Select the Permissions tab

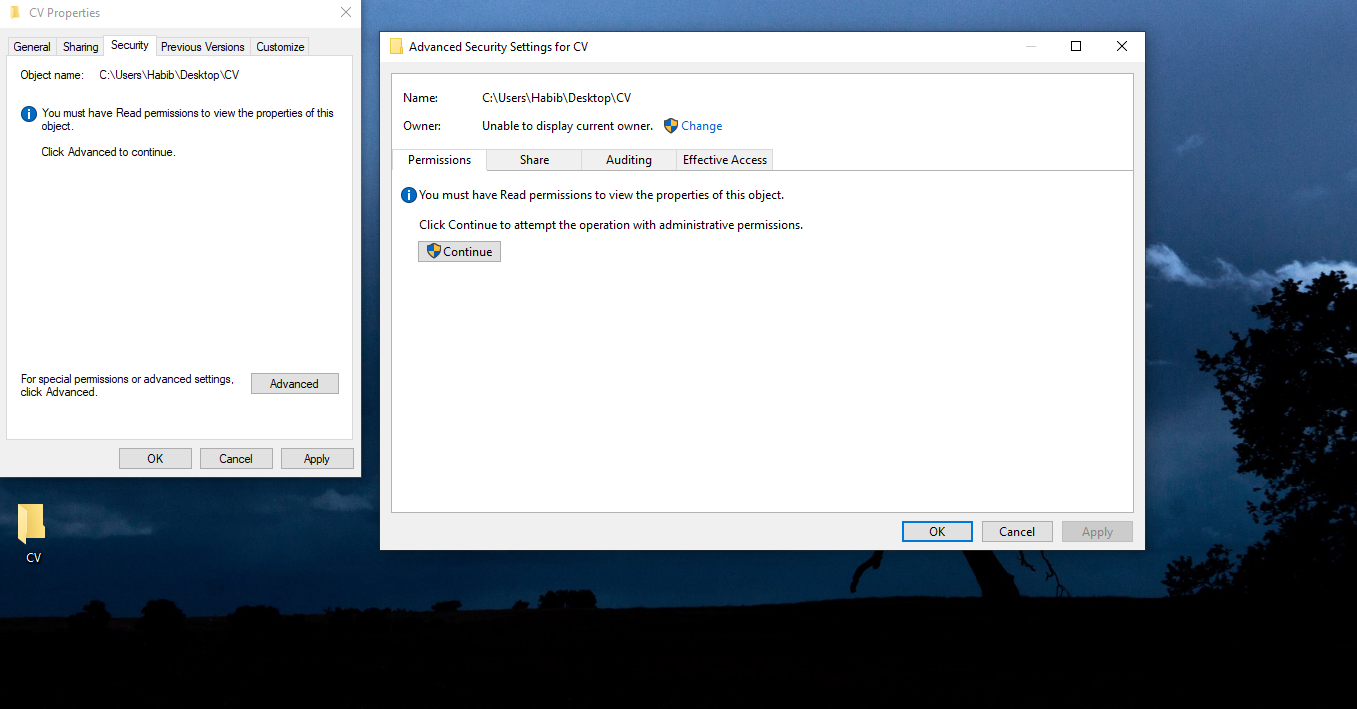click(439, 160)
